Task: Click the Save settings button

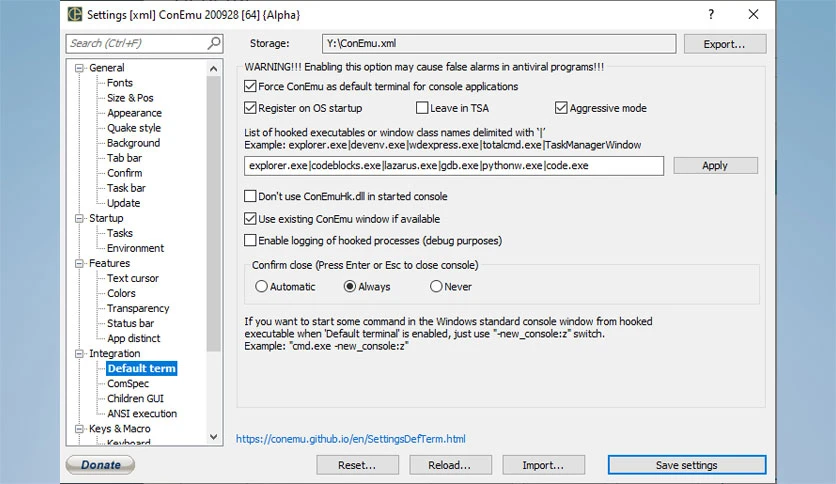Action: 687,465
